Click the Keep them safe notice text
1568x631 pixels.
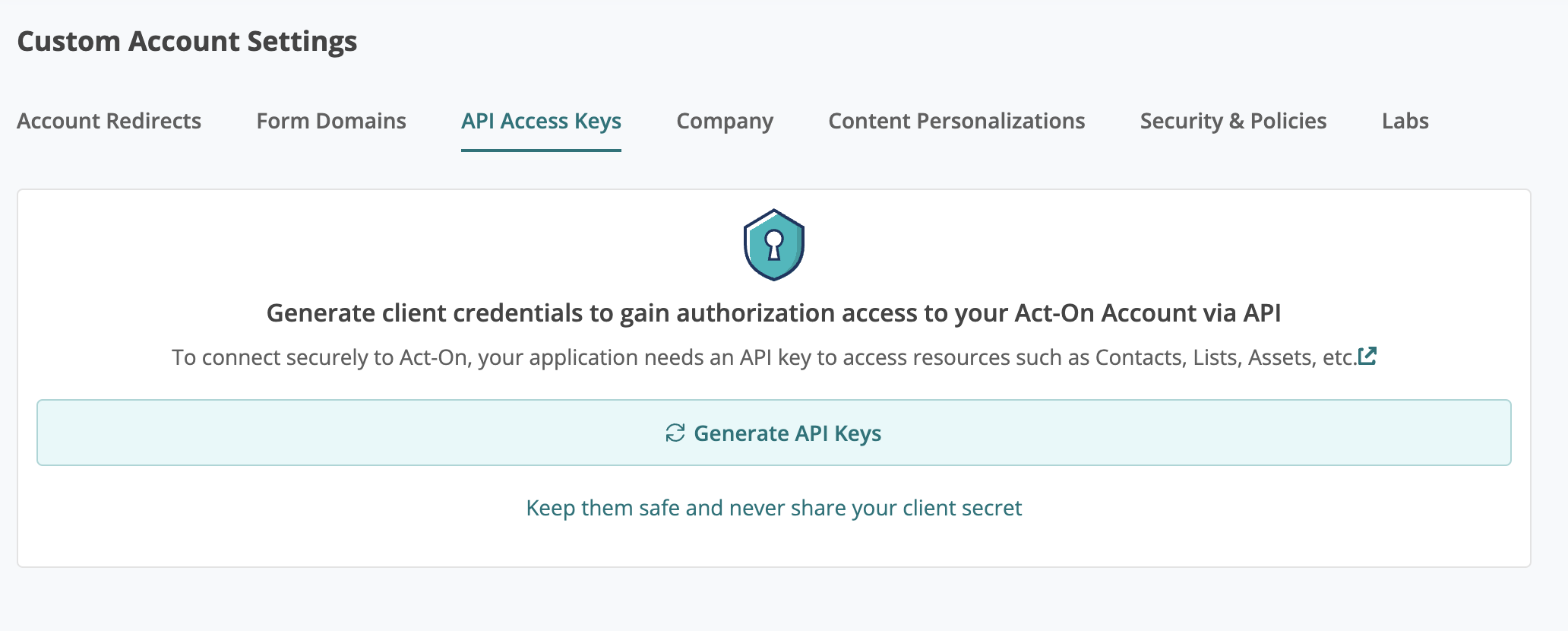pos(773,508)
